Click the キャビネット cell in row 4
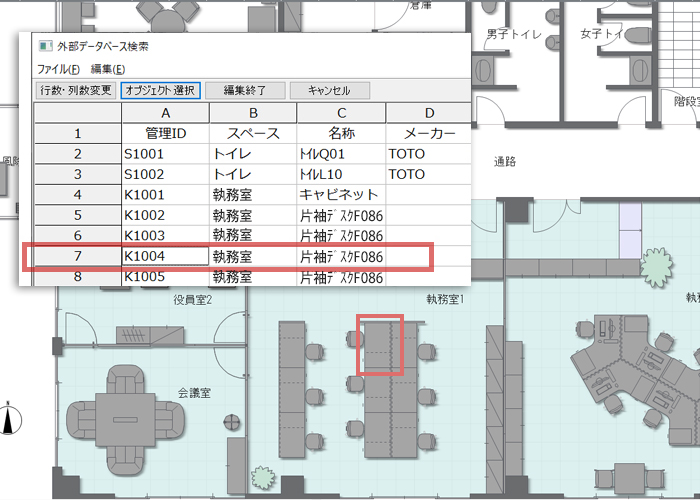 tap(341, 194)
